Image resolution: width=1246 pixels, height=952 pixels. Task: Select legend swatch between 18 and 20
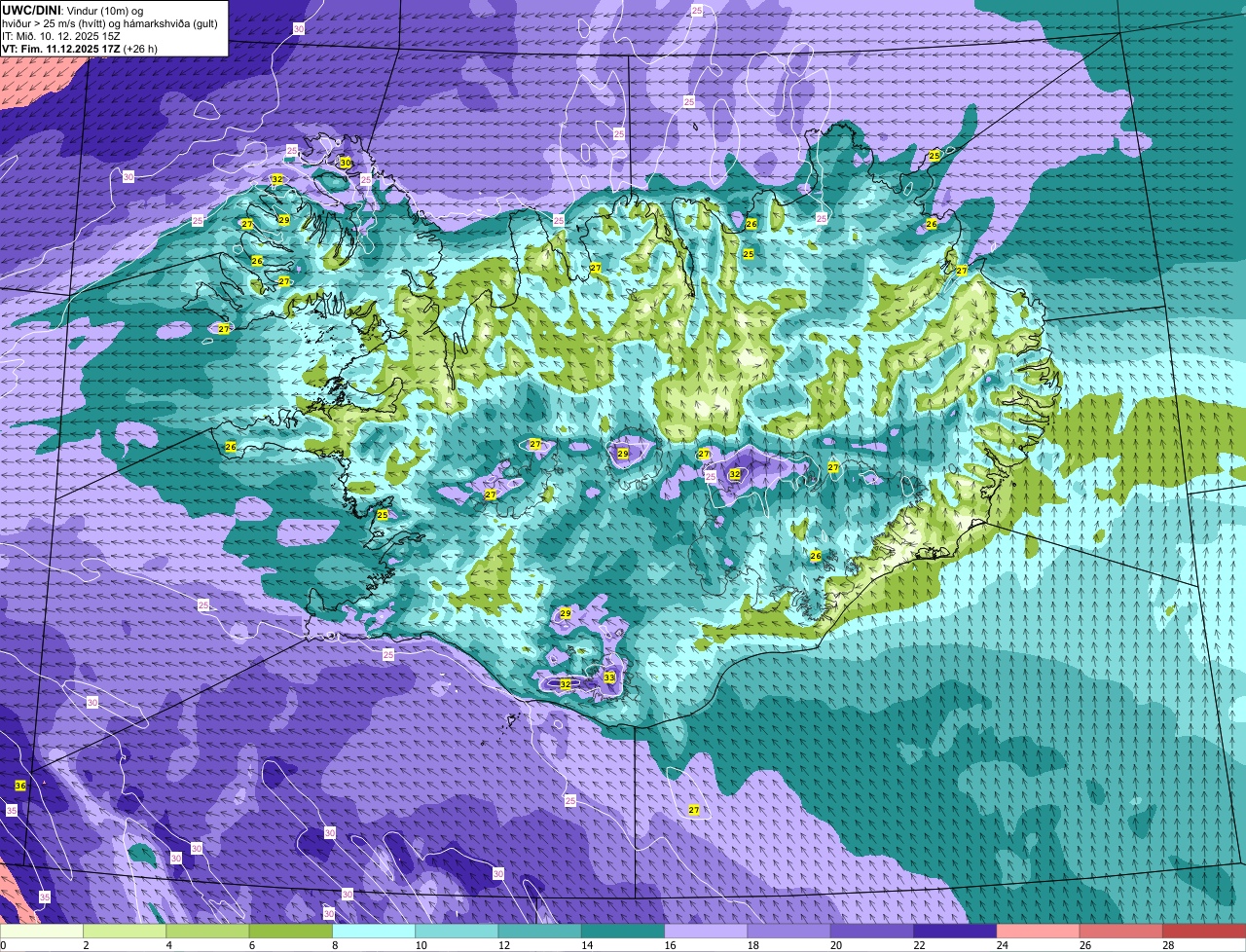pos(788,932)
